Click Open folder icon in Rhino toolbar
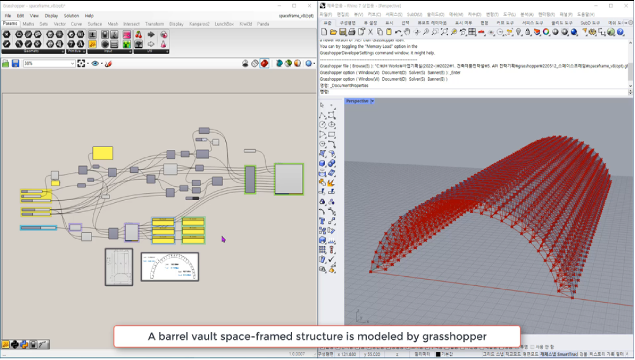The height and width of the screenshot is (360, 635). coord(333,32)
